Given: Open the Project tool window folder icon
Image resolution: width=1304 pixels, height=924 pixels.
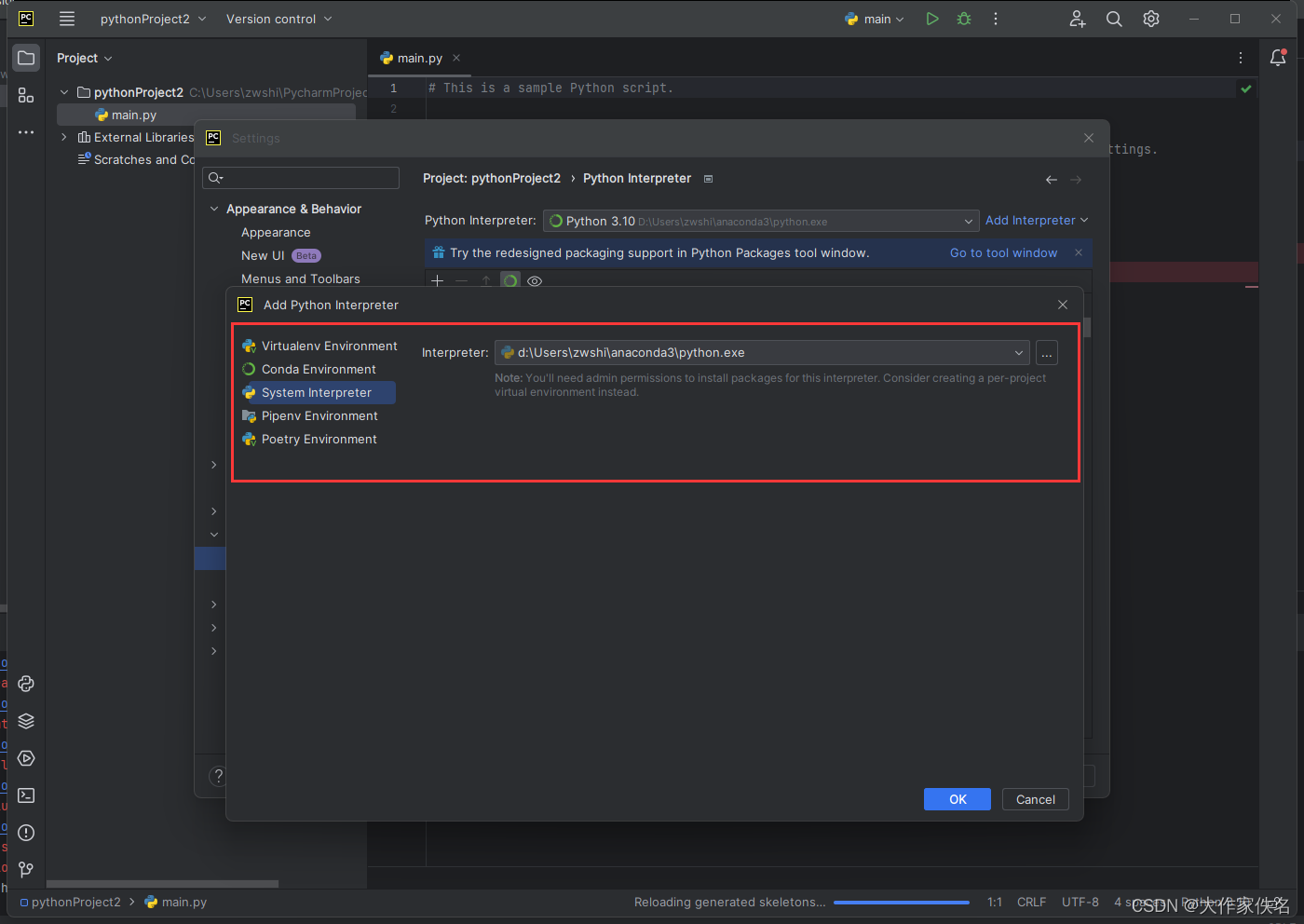Looking at the screenshot, I should point(26,58).
